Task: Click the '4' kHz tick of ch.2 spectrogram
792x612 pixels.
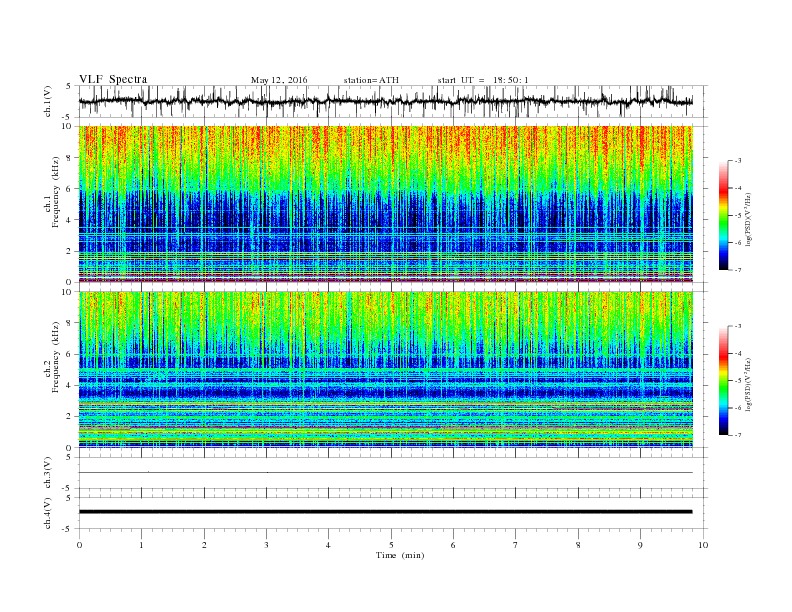Action: tap(70, 385)
